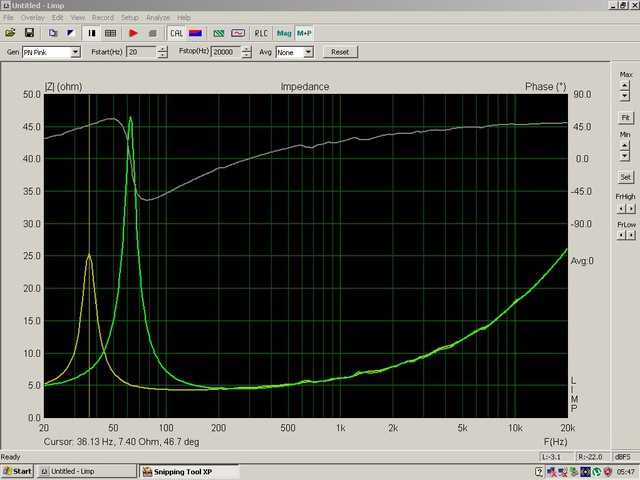
Task: Expand the Avg None dropdown
Action: click(x=309, y=52)
